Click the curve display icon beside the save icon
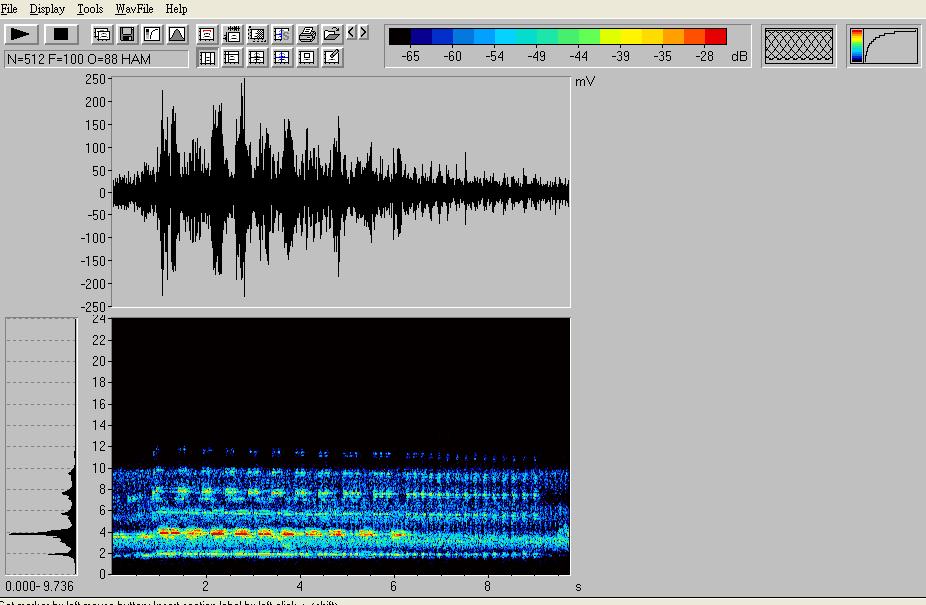 [152, 34]
